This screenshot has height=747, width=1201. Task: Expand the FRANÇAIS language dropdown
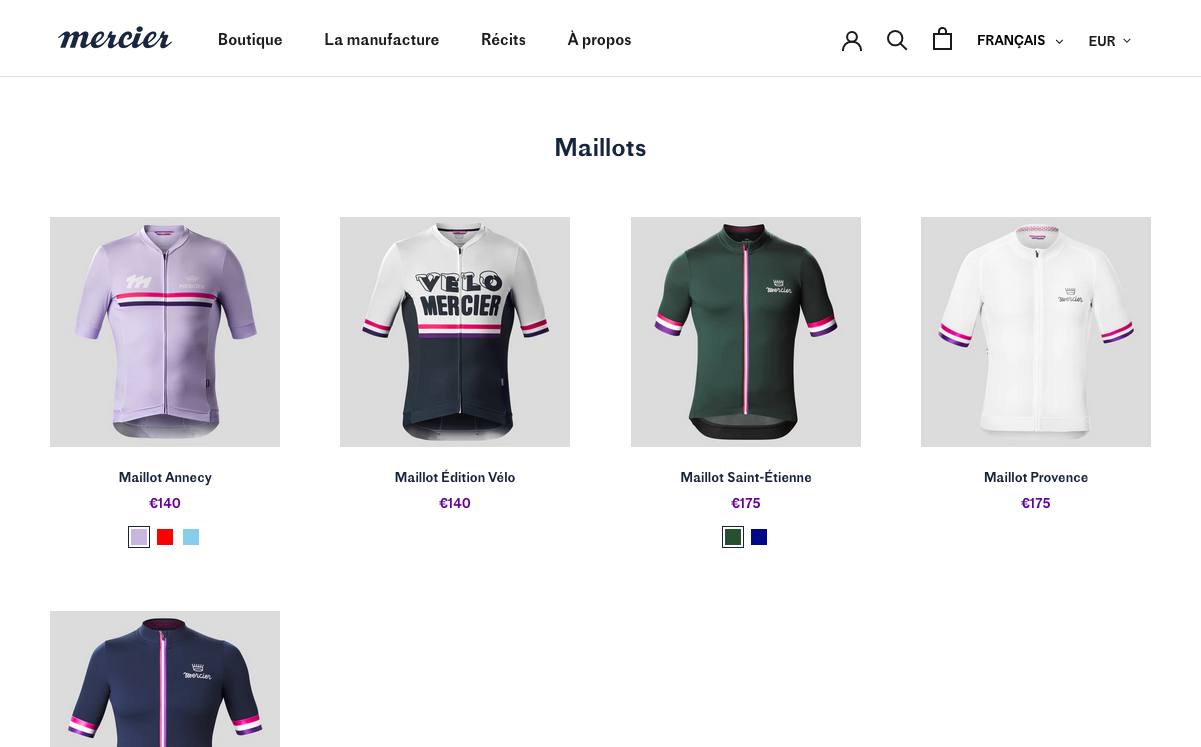(x=1019, y=41)
